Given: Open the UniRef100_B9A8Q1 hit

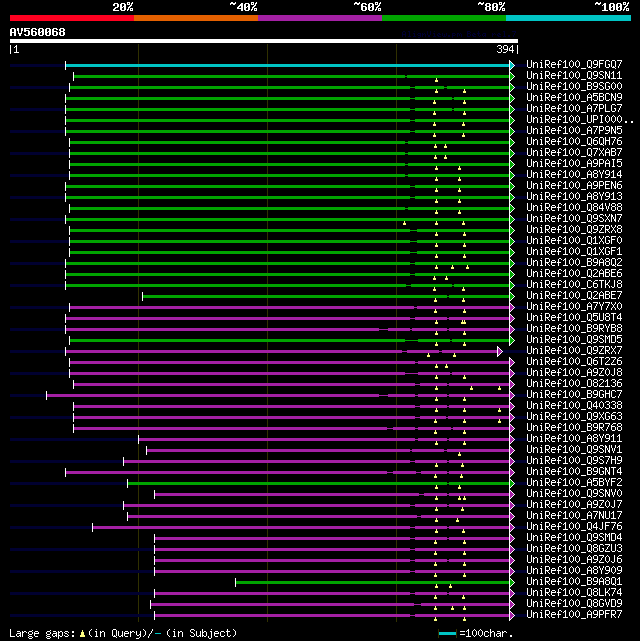Looking at the screenshot, I should point(574,581).
